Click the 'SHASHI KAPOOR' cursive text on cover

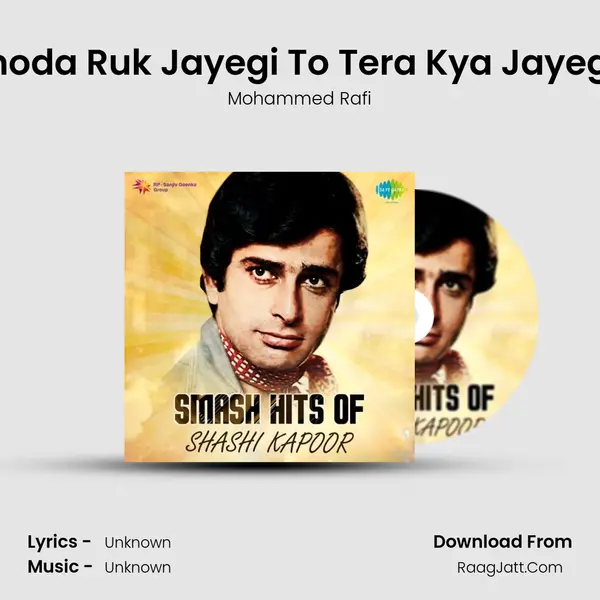(269, 443)
